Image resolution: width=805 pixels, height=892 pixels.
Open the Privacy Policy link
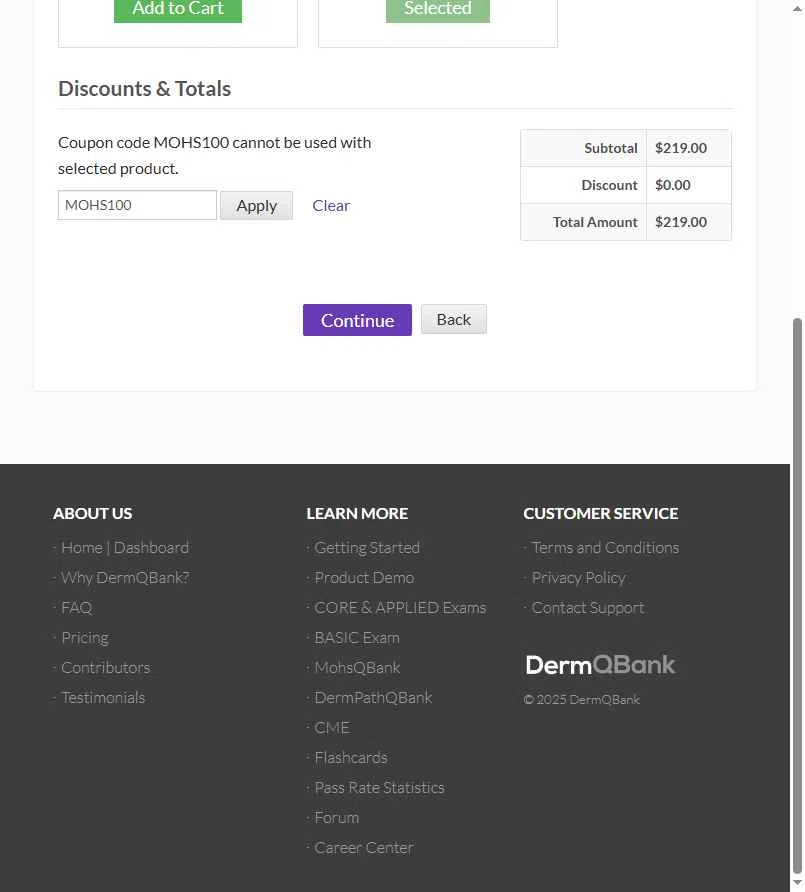click(x=579, y=577)
